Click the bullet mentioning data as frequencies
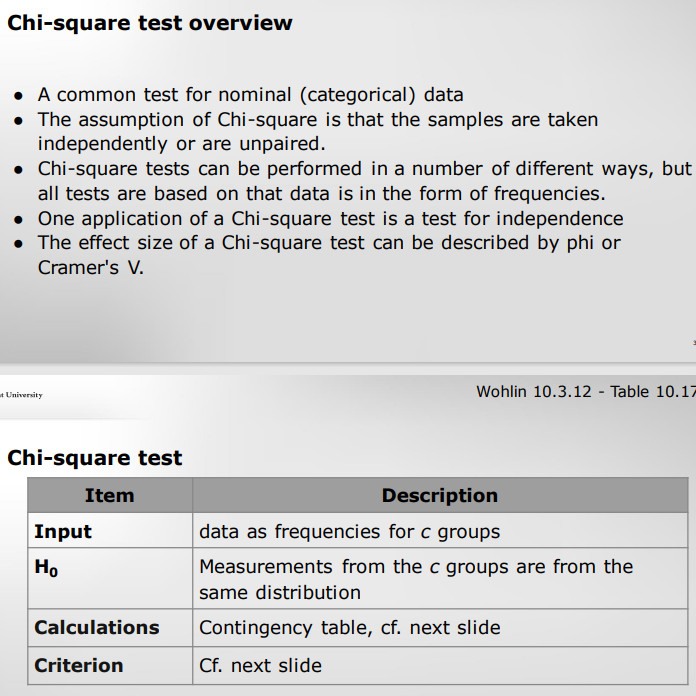The width and height of the screenshot is (696, 696). click(x=364, y=181)
